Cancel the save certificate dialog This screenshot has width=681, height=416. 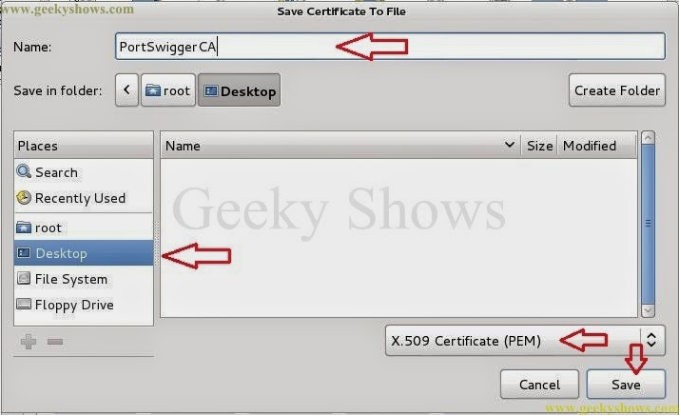point(539,384)
